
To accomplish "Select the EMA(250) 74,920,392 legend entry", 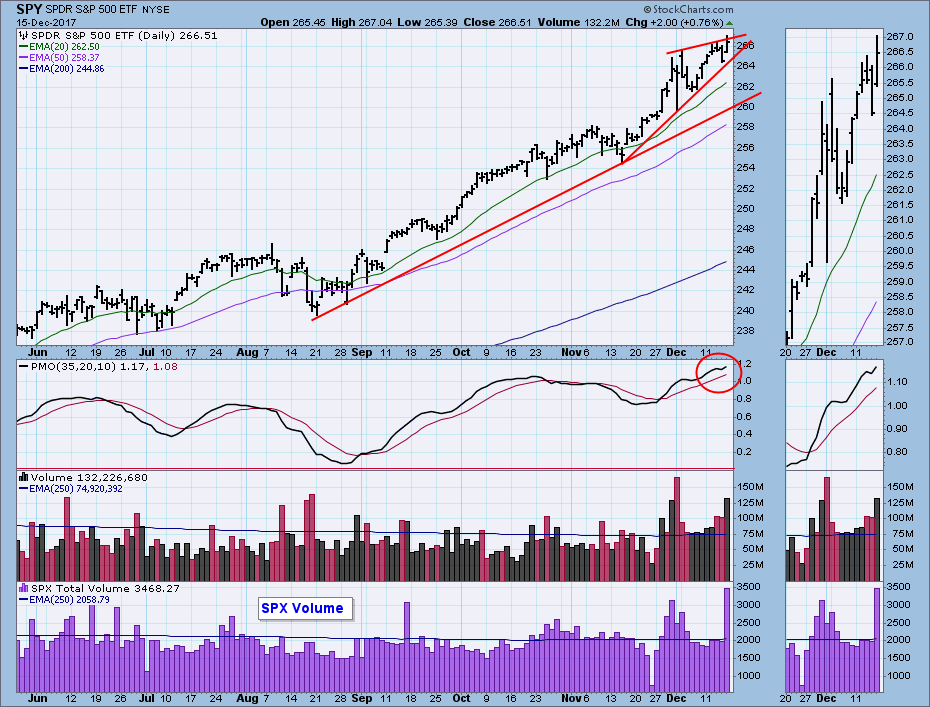I will 76,489.
